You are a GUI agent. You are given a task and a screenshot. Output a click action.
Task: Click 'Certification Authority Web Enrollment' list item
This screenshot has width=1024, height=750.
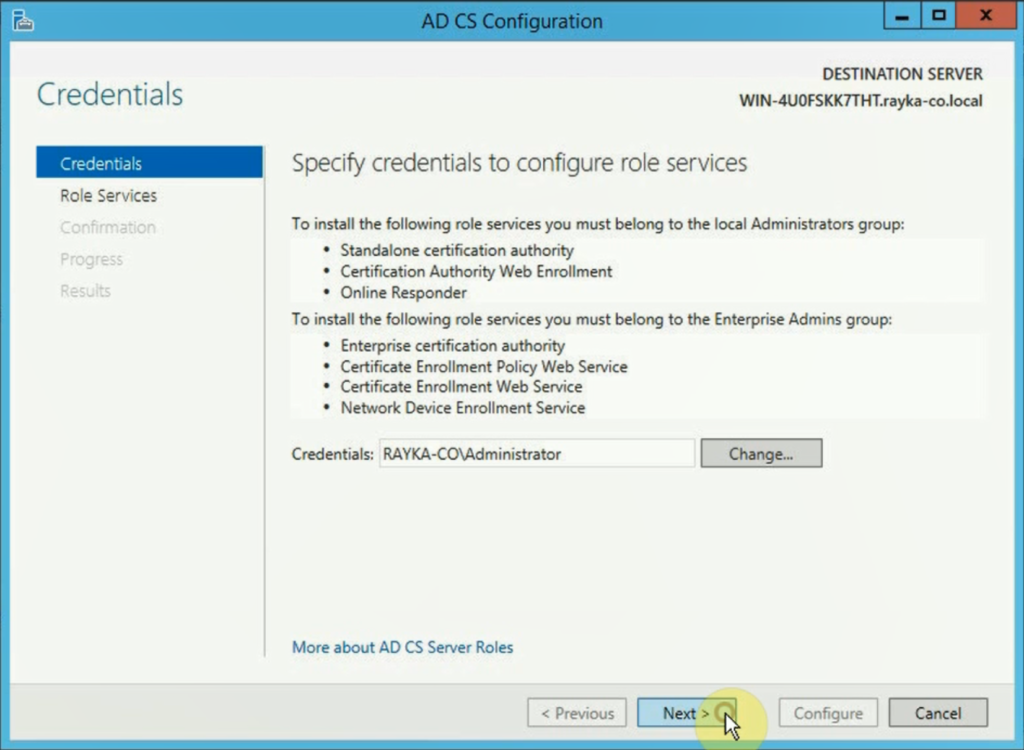[x=476, y=271]
